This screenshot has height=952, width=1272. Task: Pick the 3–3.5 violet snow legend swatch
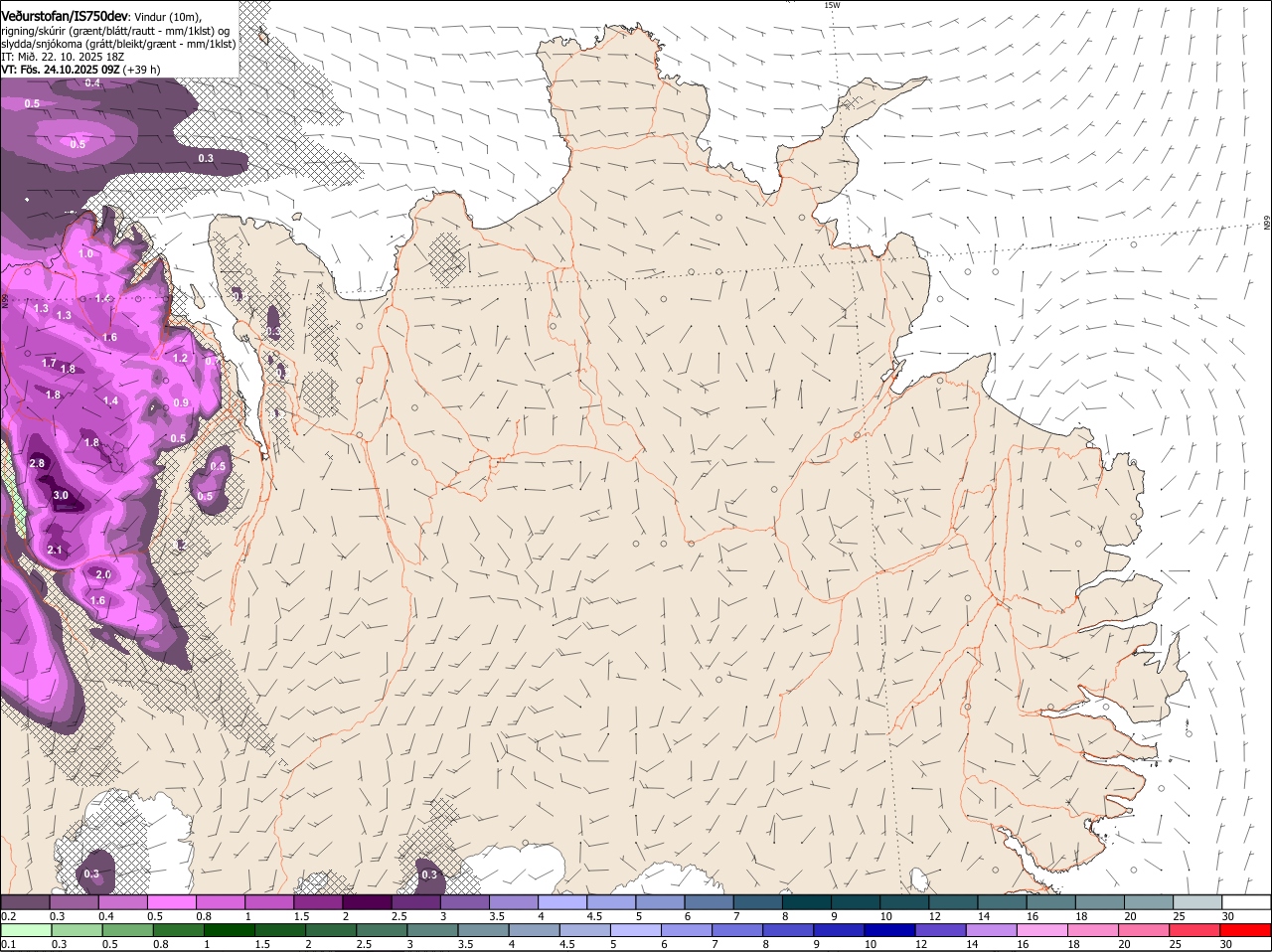pyautogui.click(x=466, y=901)
